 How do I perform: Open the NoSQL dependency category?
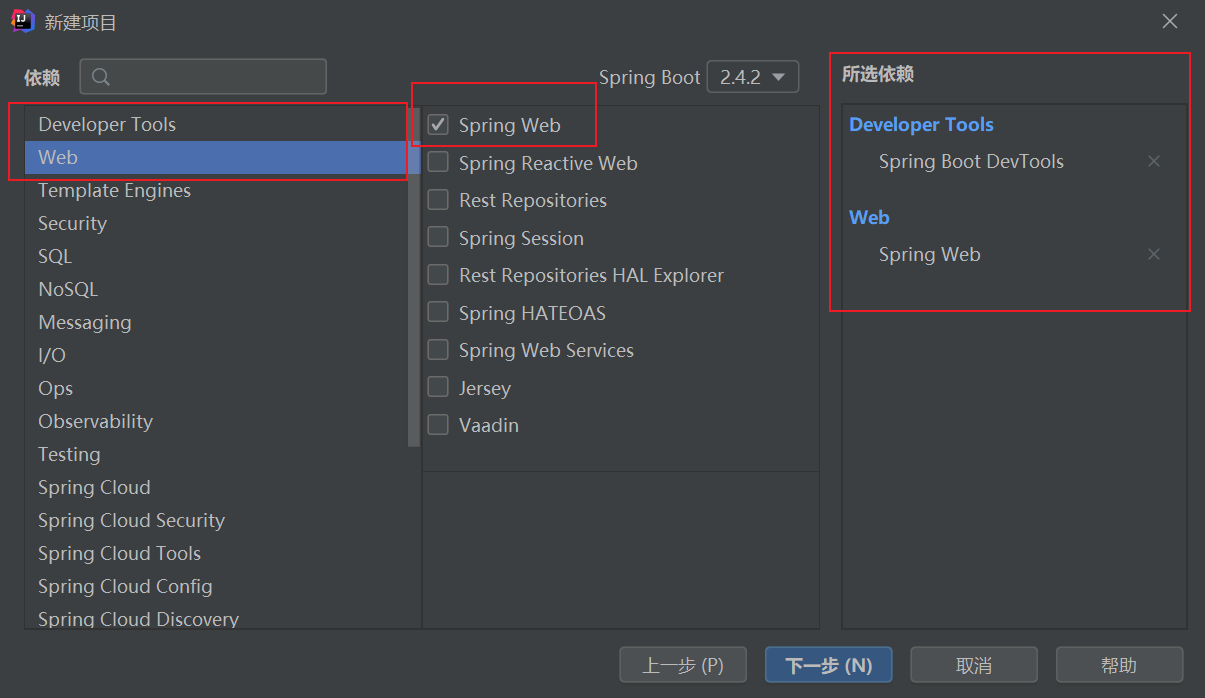tap(68, 289)
